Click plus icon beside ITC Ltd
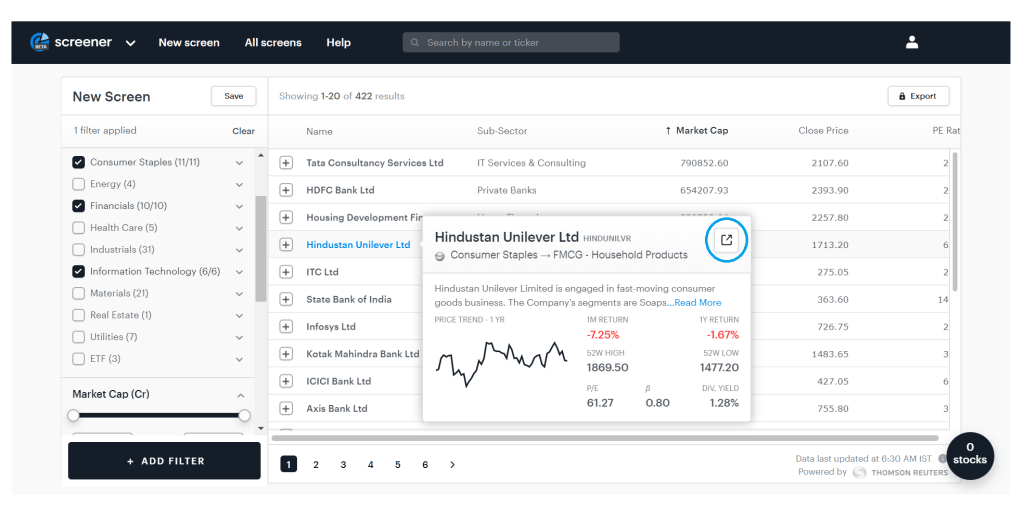Viewport: 1024px width, 520px height. point(286,272)
